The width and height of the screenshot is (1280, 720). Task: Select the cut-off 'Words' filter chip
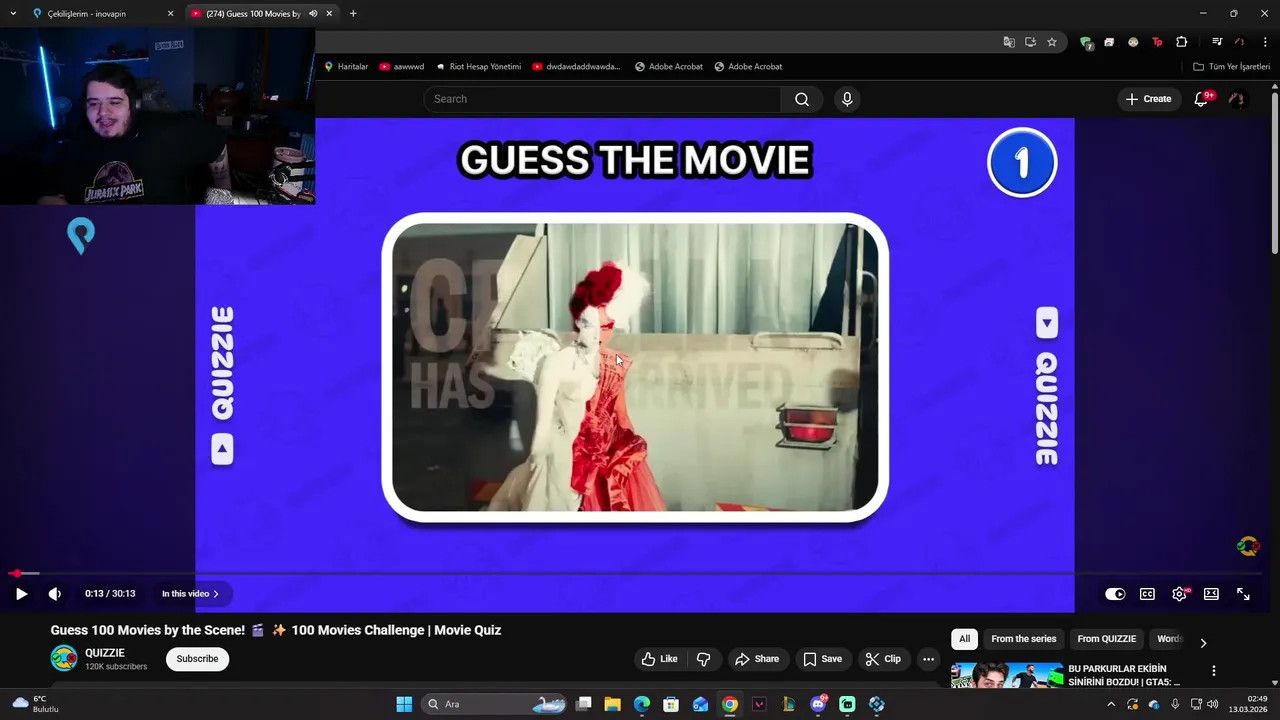[1168, 639]
